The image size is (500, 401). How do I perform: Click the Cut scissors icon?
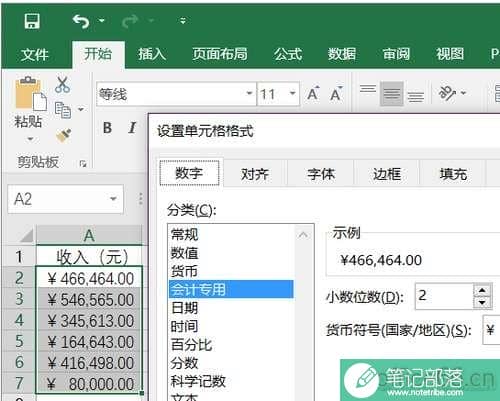(63, 85)
